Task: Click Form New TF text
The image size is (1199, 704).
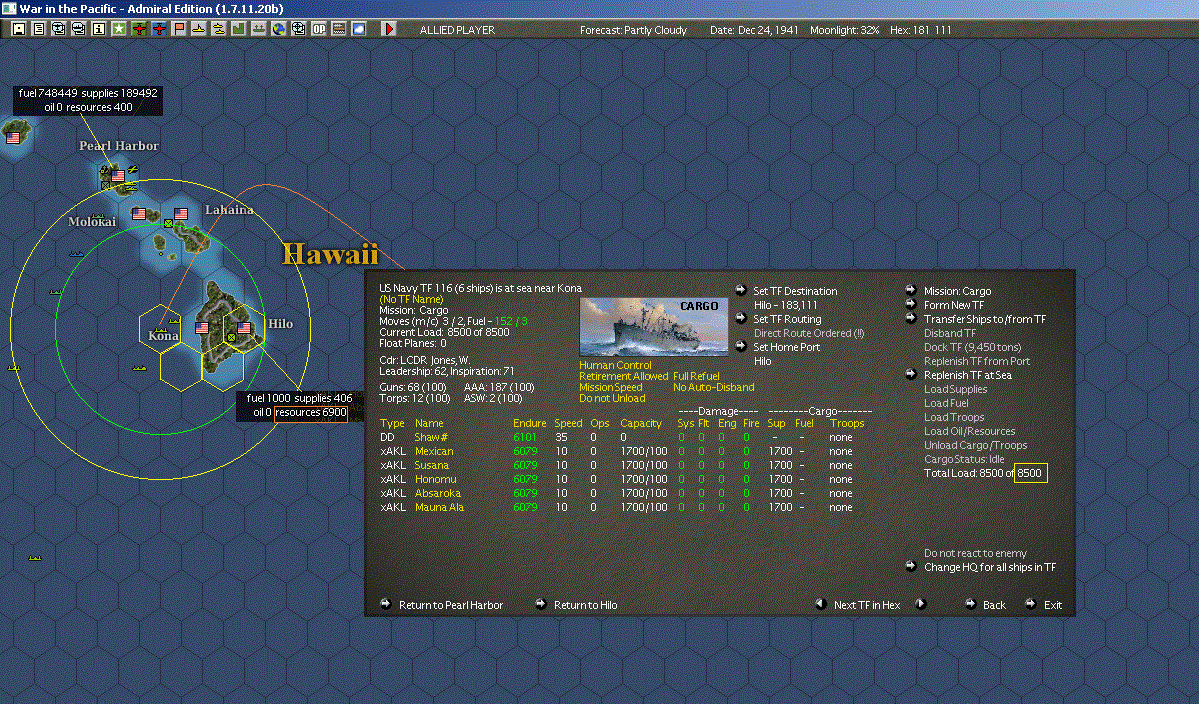Action: pyautogui.click(x=954, y=305)
